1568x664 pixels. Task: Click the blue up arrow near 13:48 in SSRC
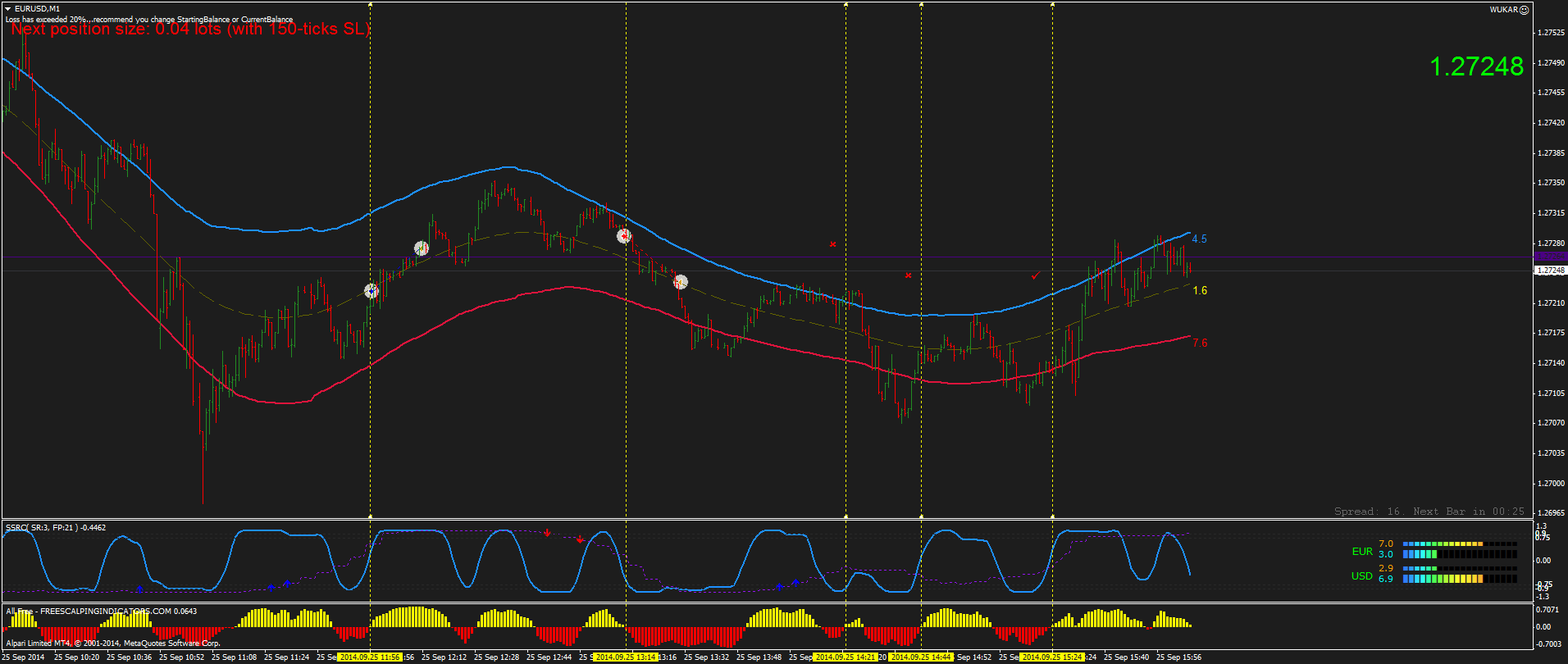779,587
